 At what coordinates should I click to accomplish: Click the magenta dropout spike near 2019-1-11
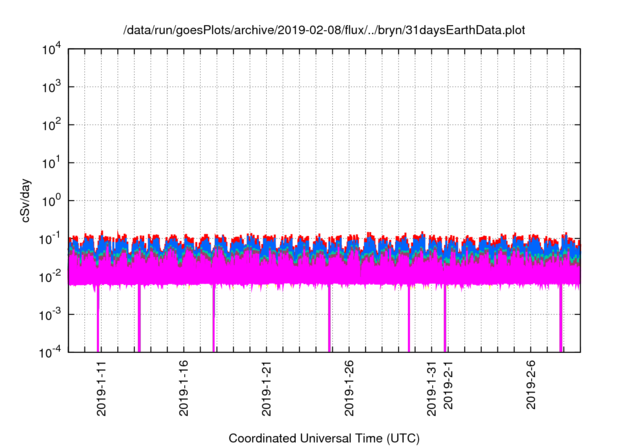tap(98, 319)
